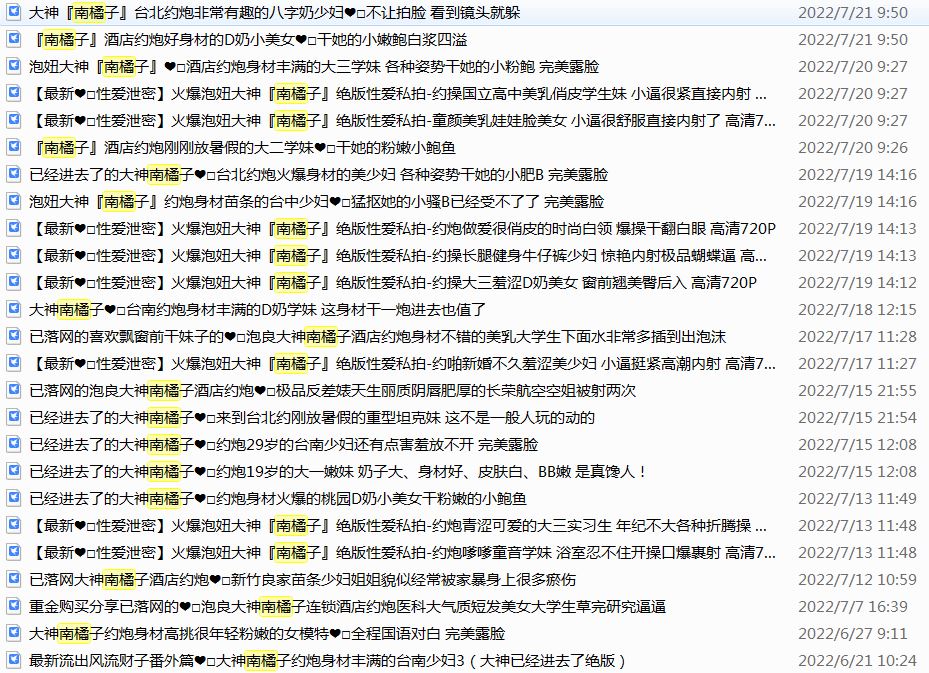Select the icon for the 2022/7/15 21:54 row

13,417
